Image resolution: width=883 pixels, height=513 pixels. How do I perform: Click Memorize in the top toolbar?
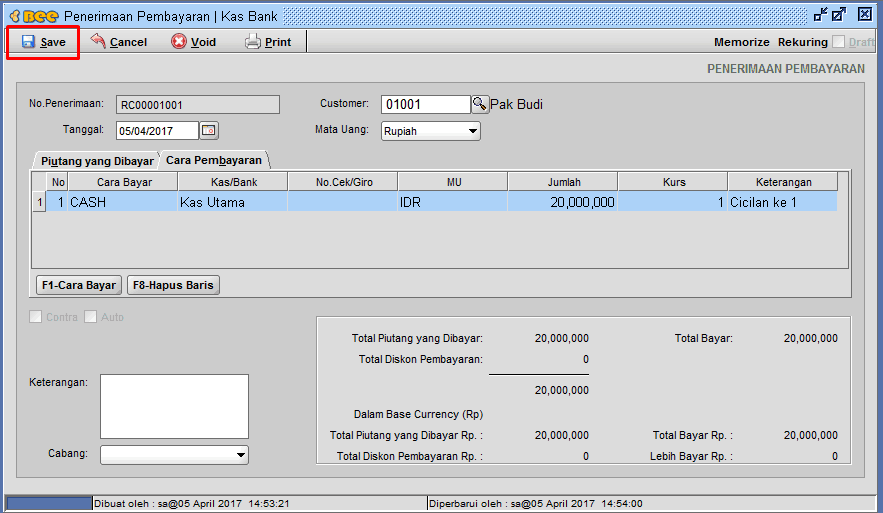coord(741,42)
